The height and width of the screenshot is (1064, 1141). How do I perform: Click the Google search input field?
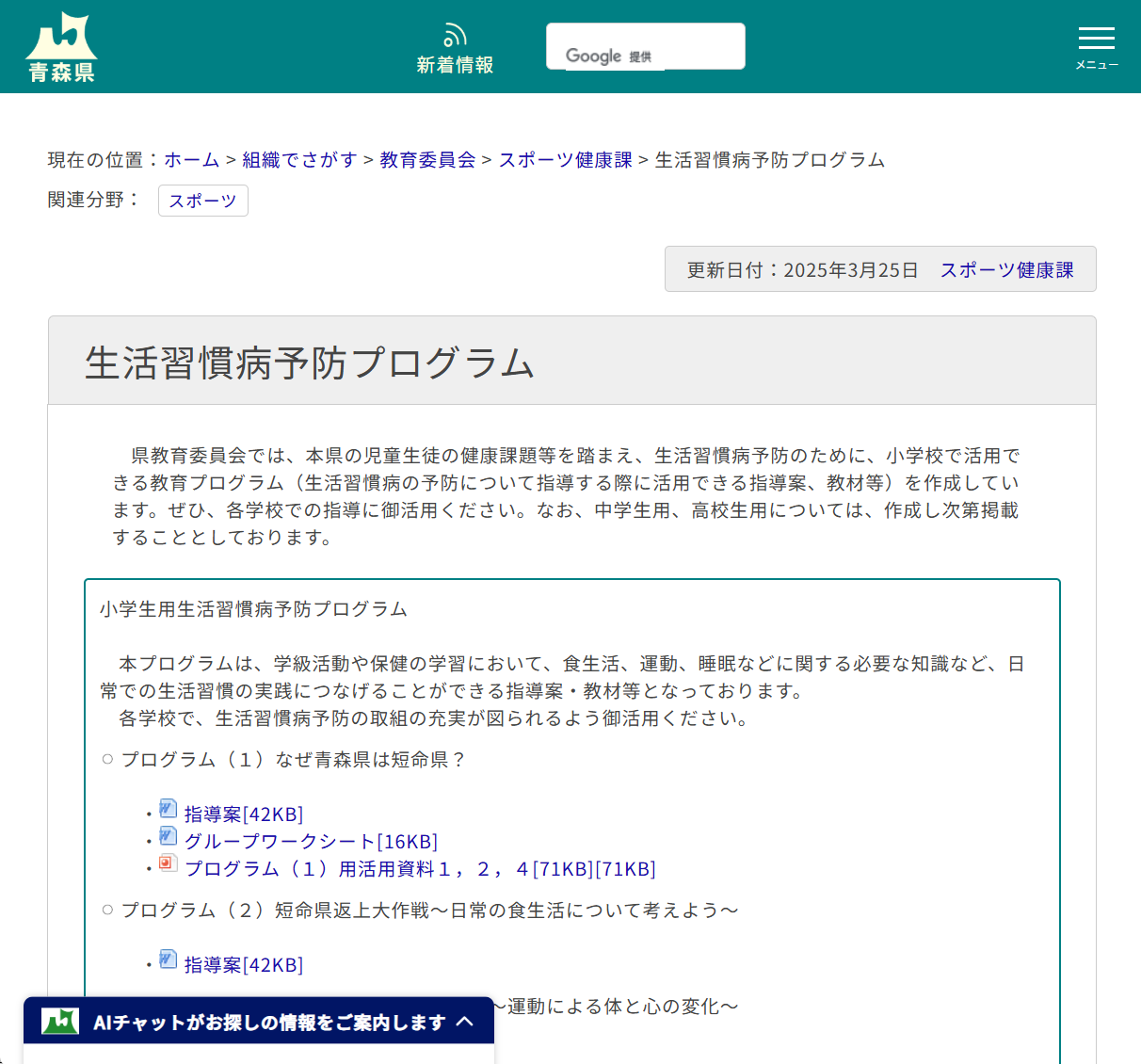pyautogui.click(x=645, y=45)
